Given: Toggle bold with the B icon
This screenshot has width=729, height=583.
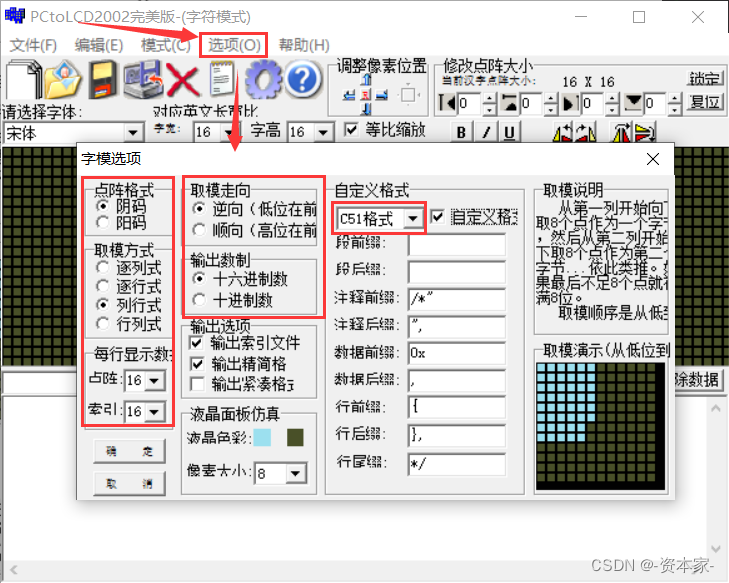Looking at the screenshot, I should 461,132.
